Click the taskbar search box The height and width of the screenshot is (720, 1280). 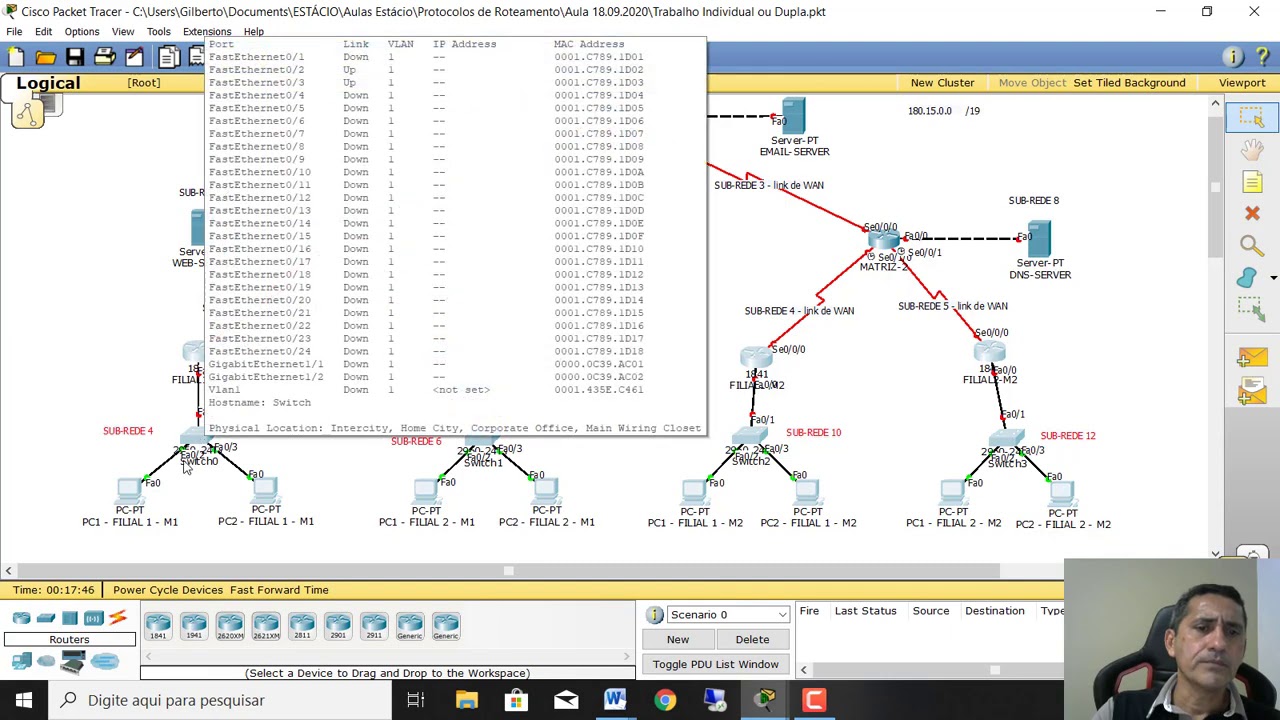click(220, 700)
